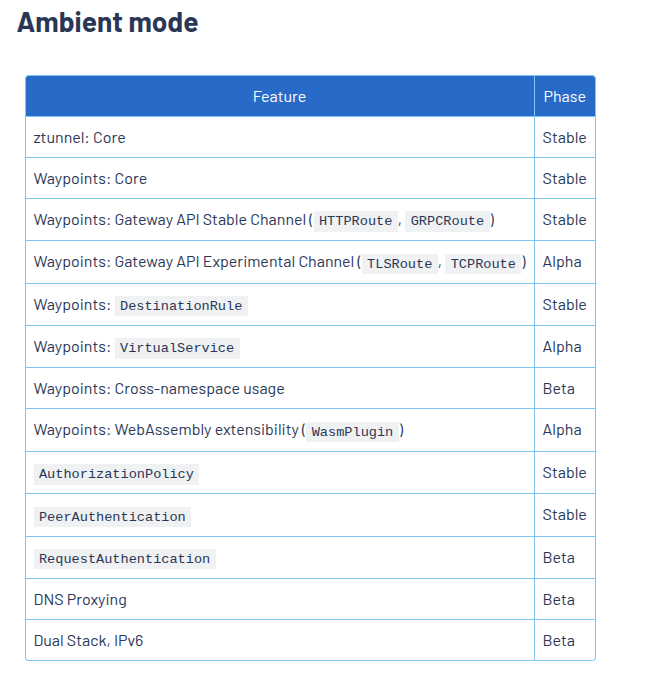651x676 pixels.
Task: Select the "WasmPlugin" code label
Action: (352, 432)
